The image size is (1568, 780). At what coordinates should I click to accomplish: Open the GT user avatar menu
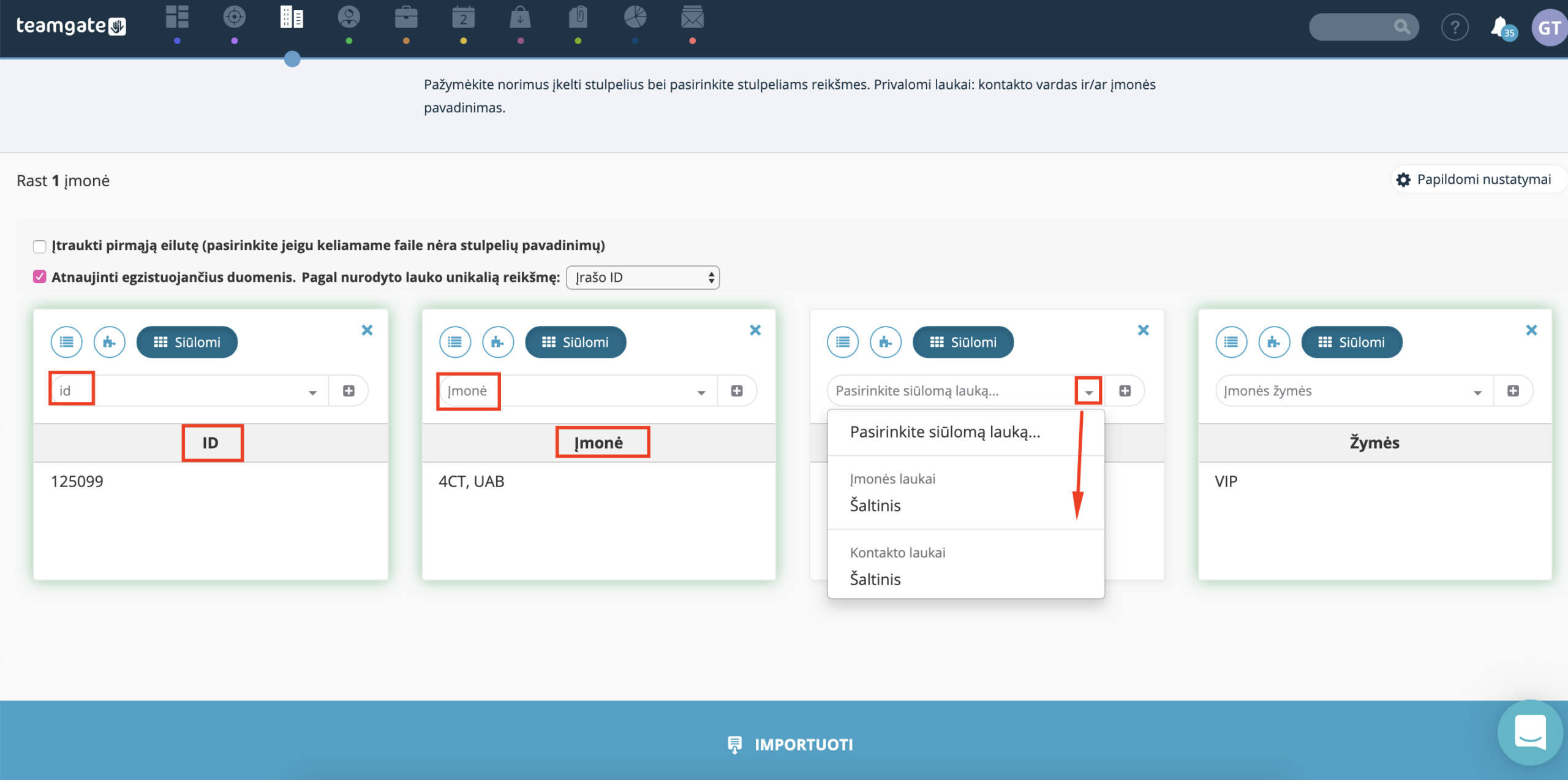coord(1550,28)
